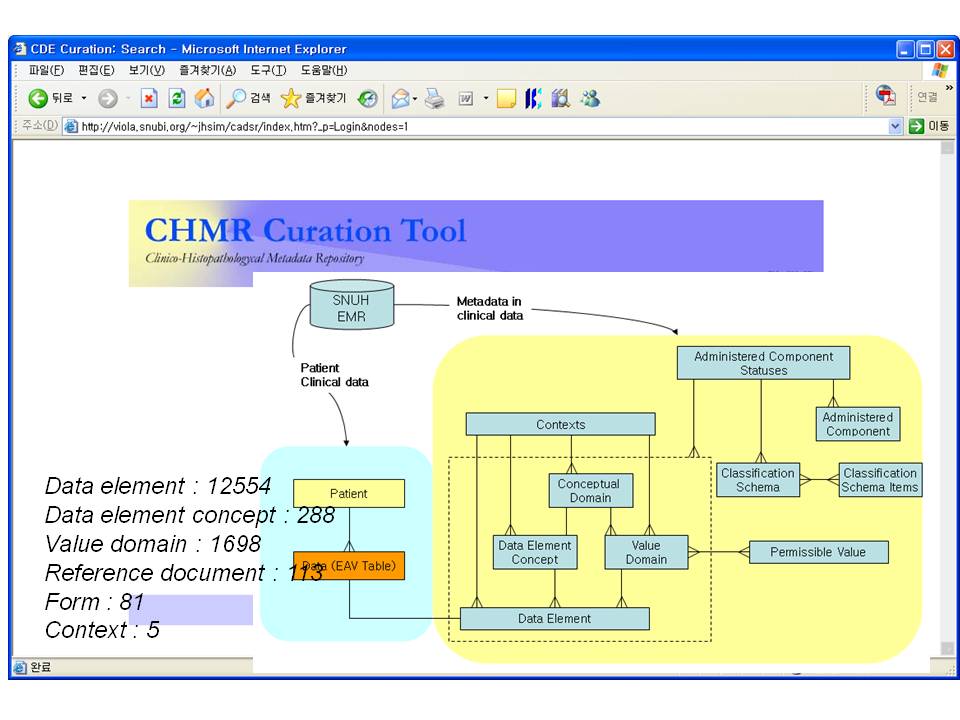The height and width of the screenshot is (720, 960).
Task: Click the Adobe PDF toolbar icon
Action: tap(886, 96)
